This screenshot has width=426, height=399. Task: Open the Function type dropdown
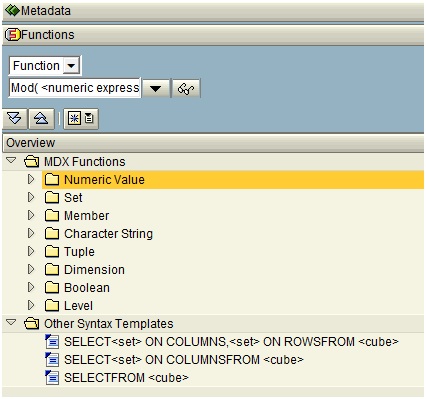(71, 65)
